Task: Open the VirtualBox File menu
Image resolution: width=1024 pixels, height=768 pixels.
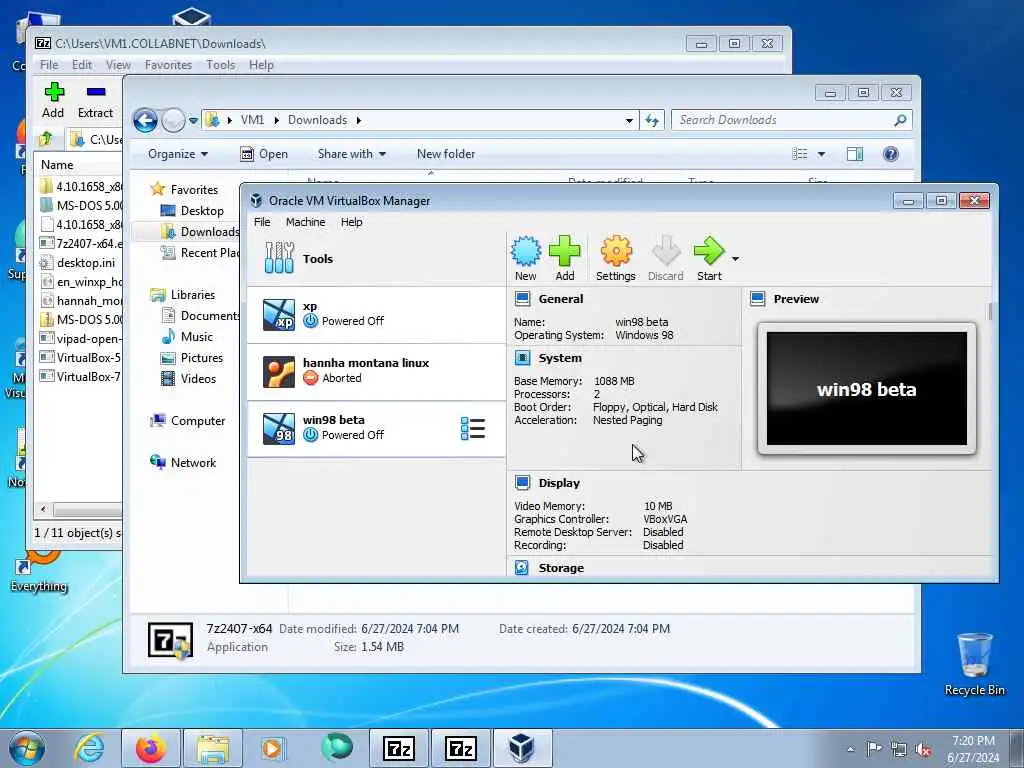Action: [262, 222]
